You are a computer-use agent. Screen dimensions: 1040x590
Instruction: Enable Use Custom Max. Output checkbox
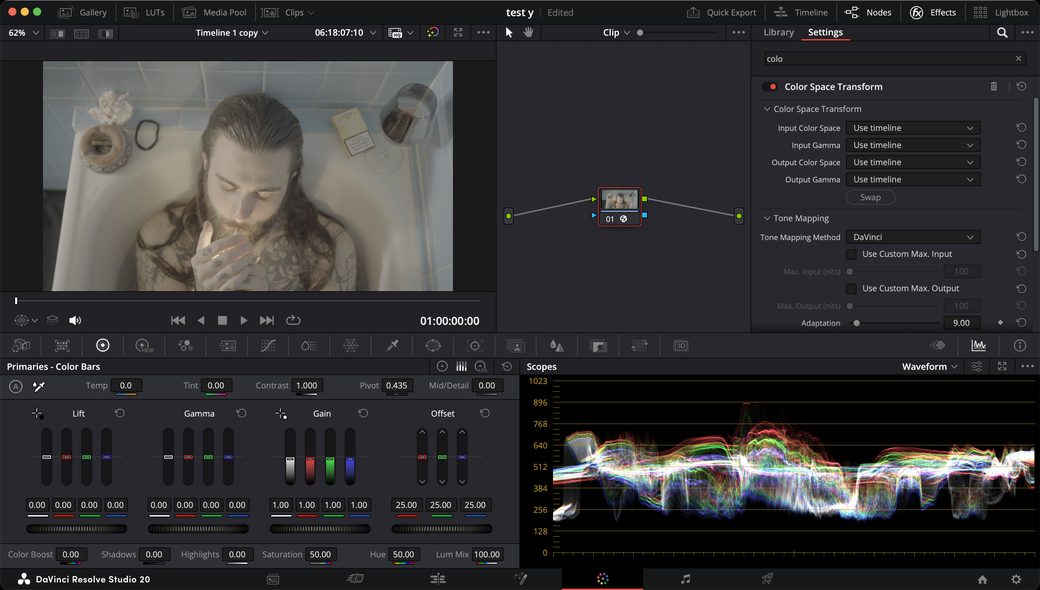(x=851, y=288)
